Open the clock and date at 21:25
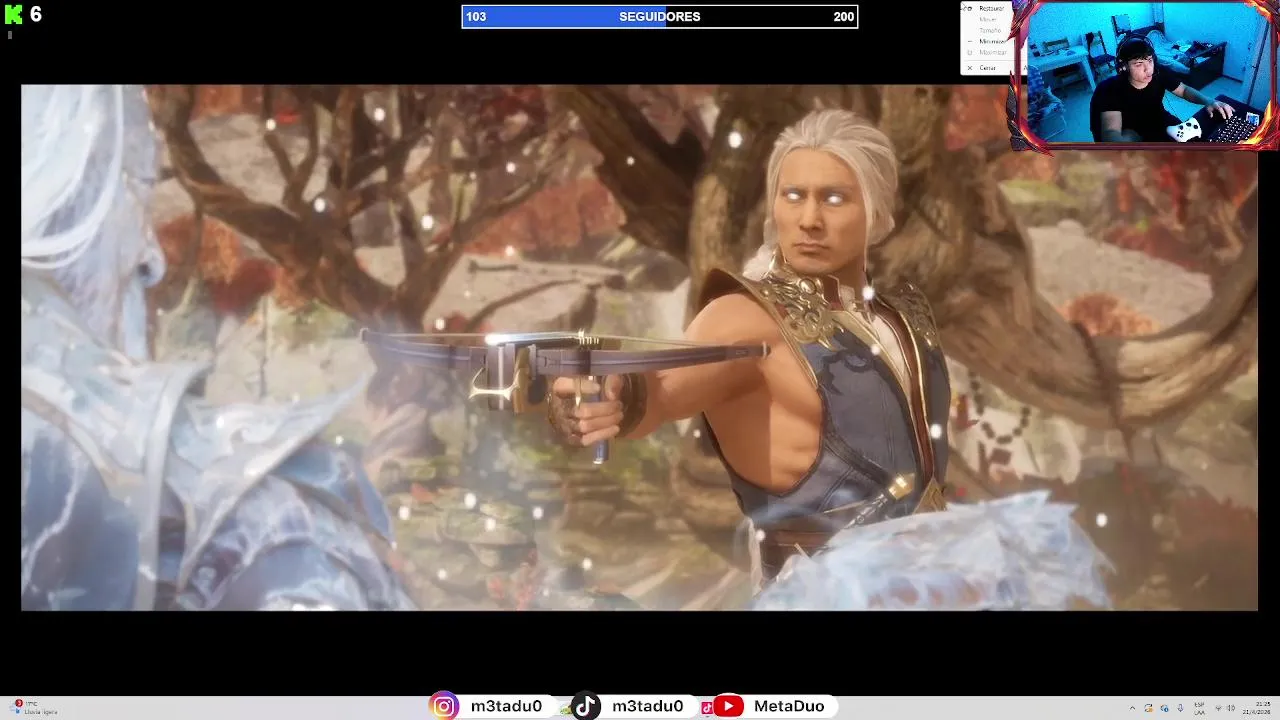Viewport: 1280px width, 720px height. coord(1256,708)
